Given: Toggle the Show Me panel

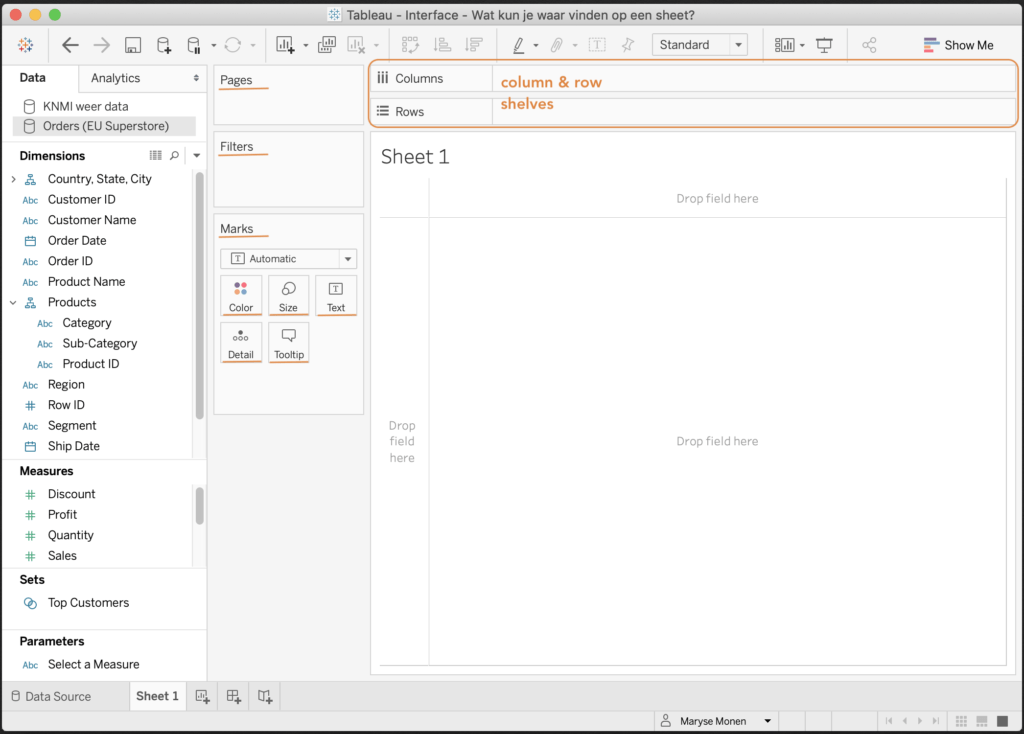Looking at the screenshot, I should [958, 45].
